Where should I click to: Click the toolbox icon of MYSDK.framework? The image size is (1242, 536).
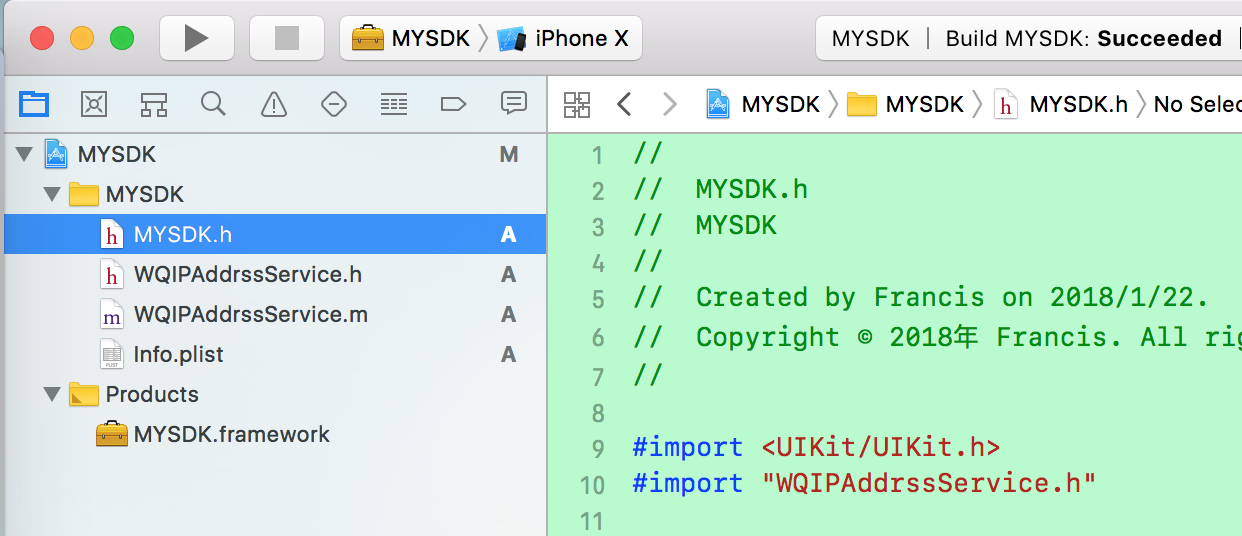tap(112, 434)
